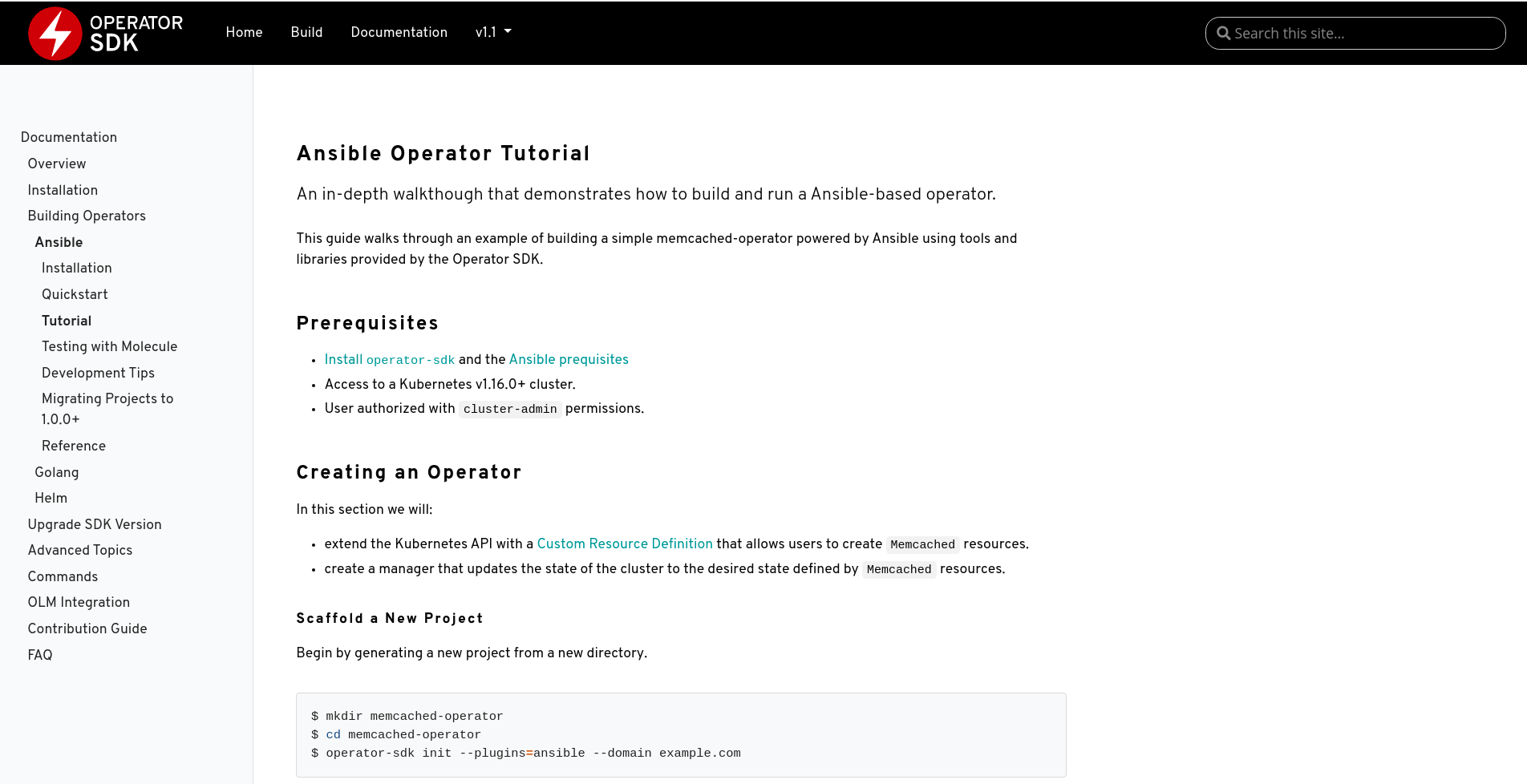Open Testing with Molecule page
The image size is (1527, 784).
pyautogui.click(x=109, y=346)
